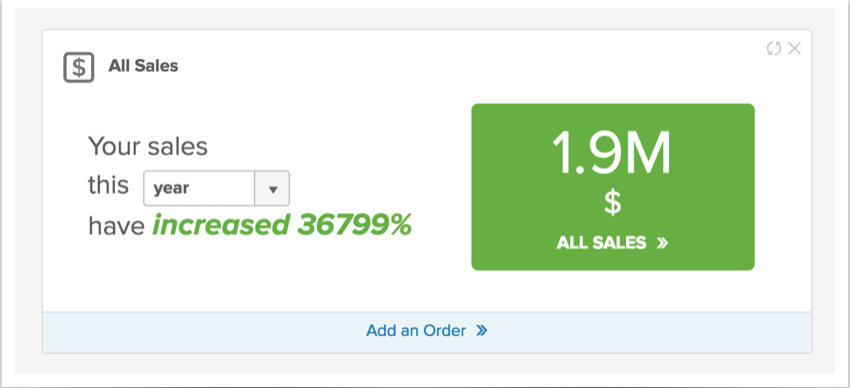The image size is (850, 388).
Task: Click the increased 36799% text
Action: pyautogui.click(x=281, y=224)
